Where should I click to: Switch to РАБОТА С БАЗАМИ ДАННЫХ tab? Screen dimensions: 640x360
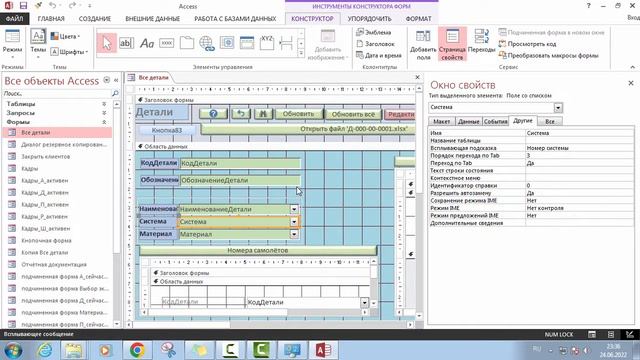pyautogui.click(x=235, y=19)
